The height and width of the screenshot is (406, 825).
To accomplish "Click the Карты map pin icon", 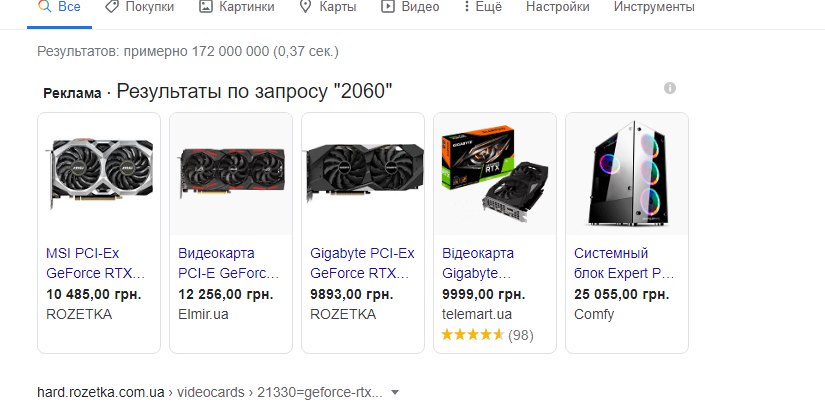I will coord(306,7).
